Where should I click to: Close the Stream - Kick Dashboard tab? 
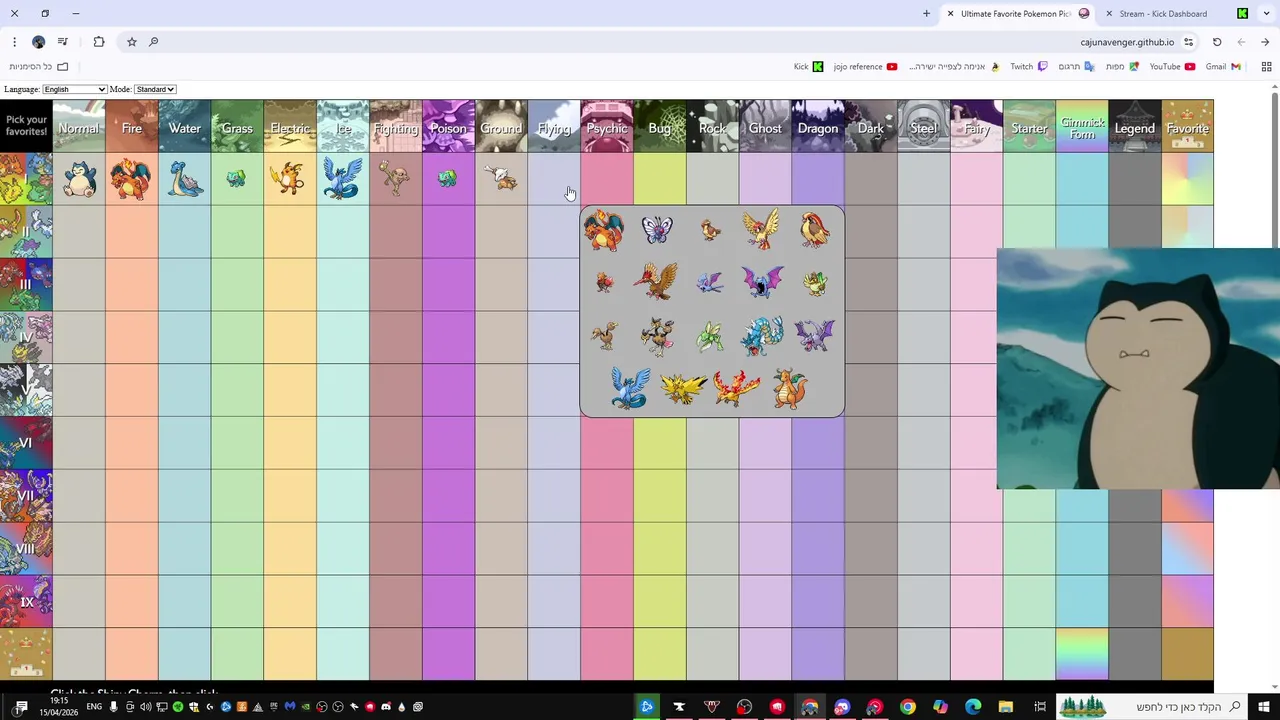pos(1108,14)
